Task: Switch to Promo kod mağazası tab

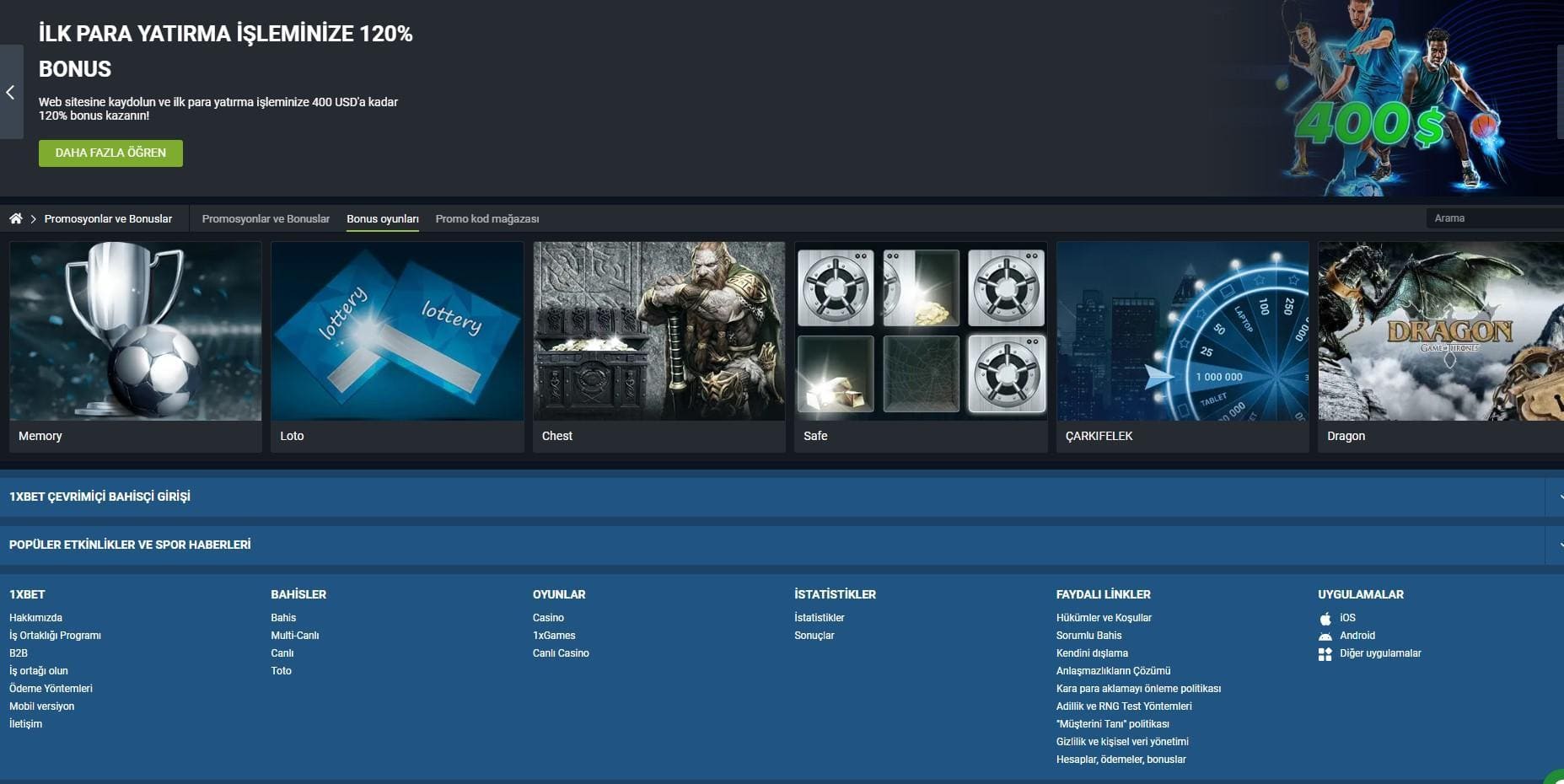Action: point(487,218)
